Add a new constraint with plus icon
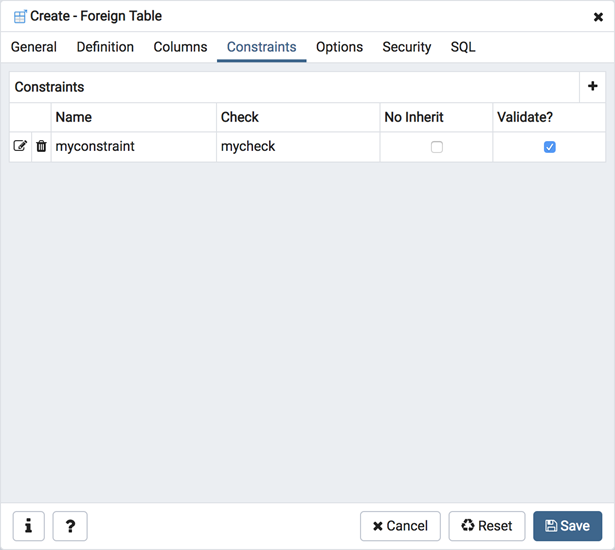The height and width of the screenshot is (550, 615). (x=592, y=87)
